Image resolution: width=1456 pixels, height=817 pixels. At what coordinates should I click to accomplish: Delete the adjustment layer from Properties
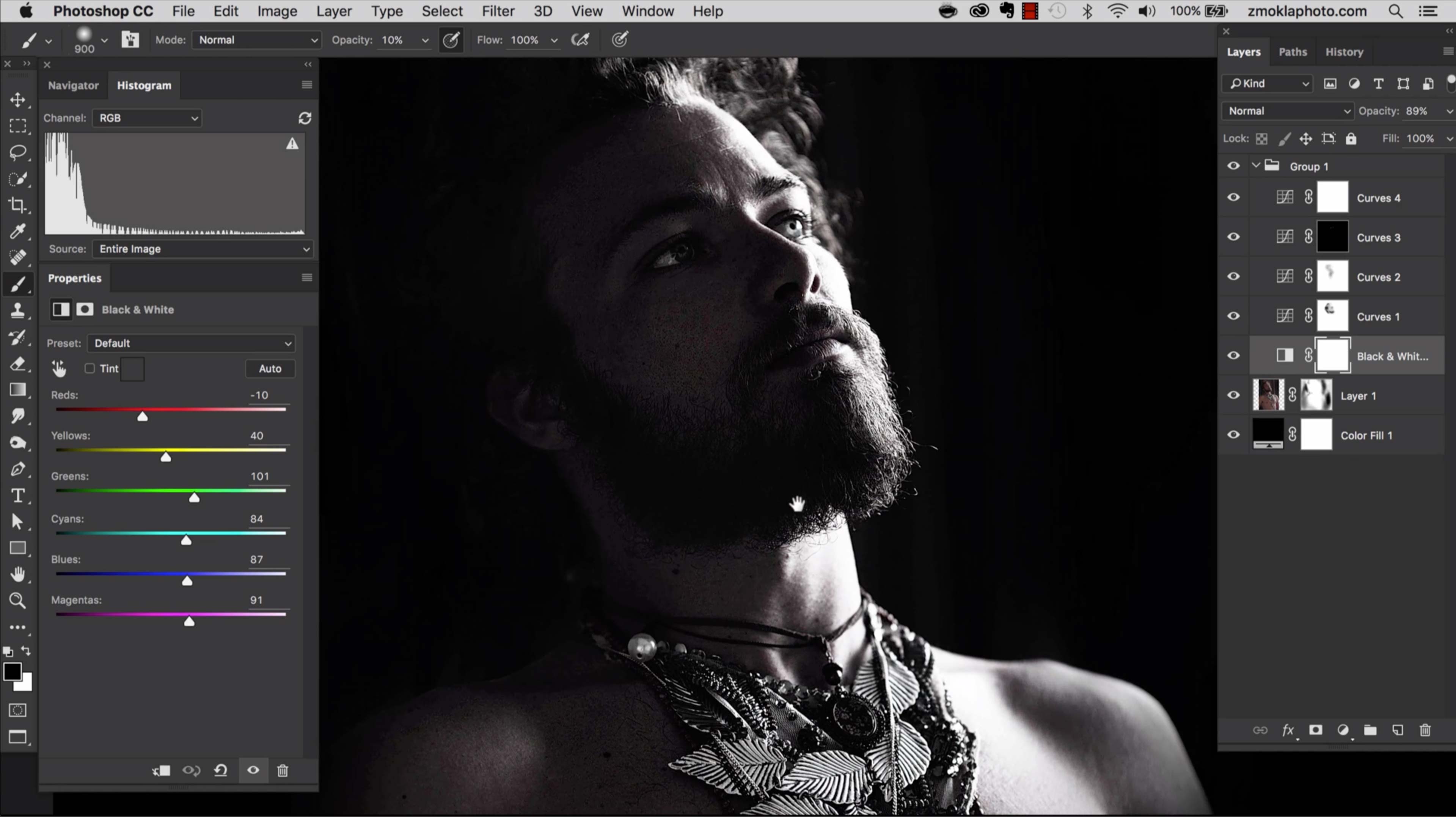tap(283, 771)
